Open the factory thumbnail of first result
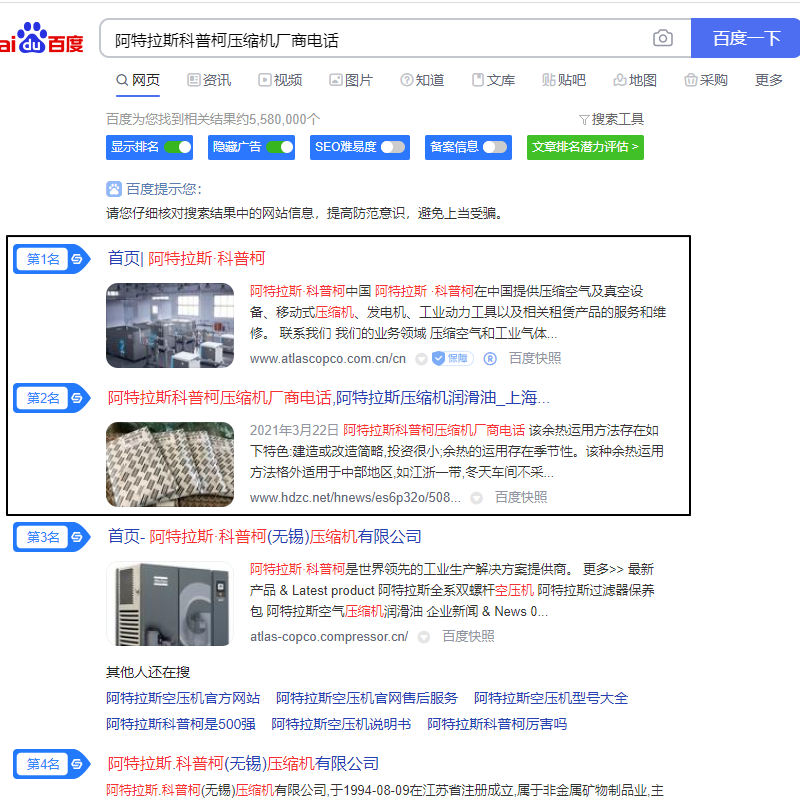Viewport: 800px width, 800px height. click(x=170, y=326)
